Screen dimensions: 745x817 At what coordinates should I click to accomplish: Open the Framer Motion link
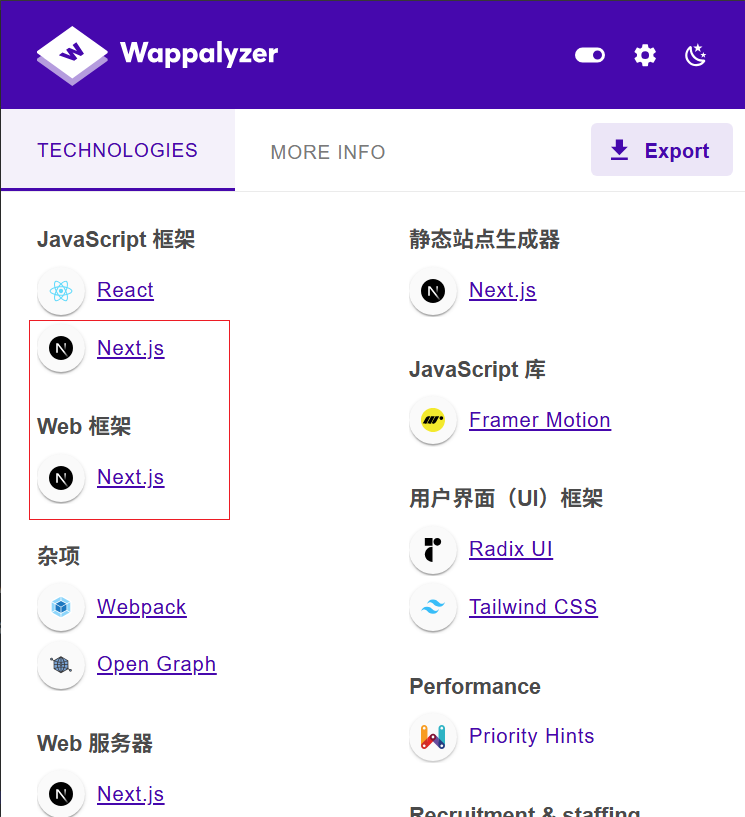pos(540,420)
